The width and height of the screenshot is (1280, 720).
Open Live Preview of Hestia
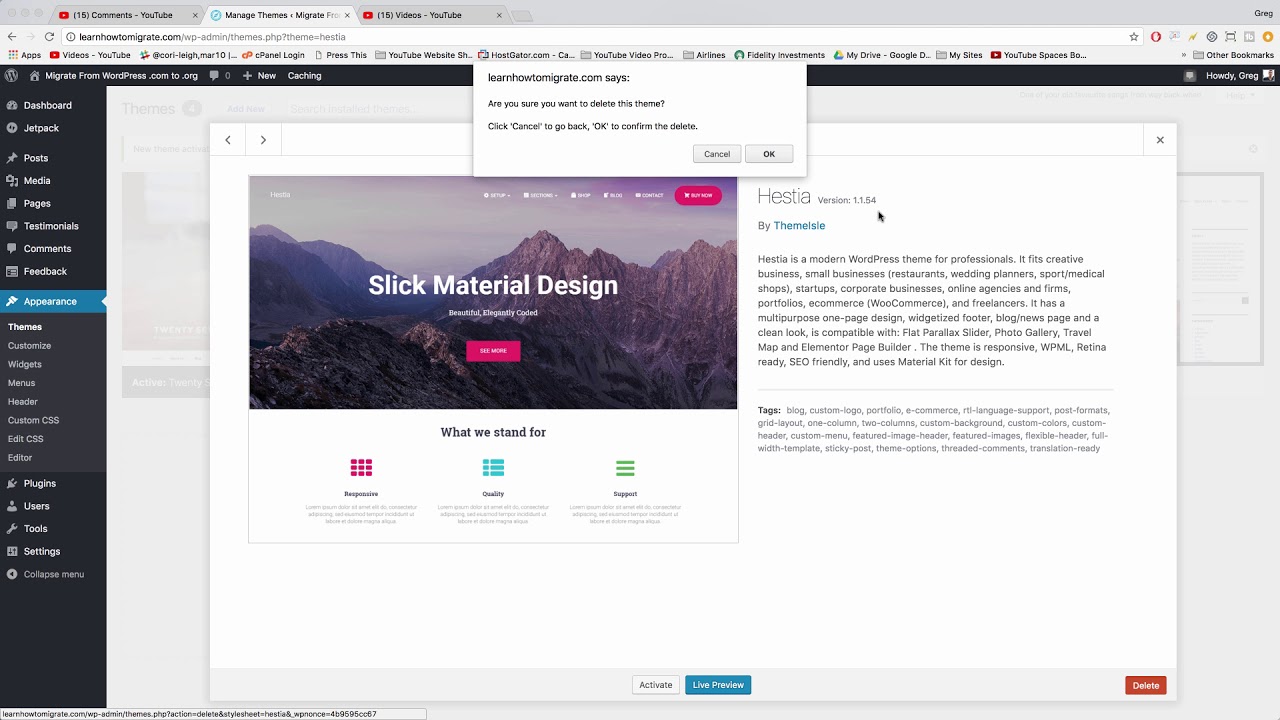(x=718, y=685)
